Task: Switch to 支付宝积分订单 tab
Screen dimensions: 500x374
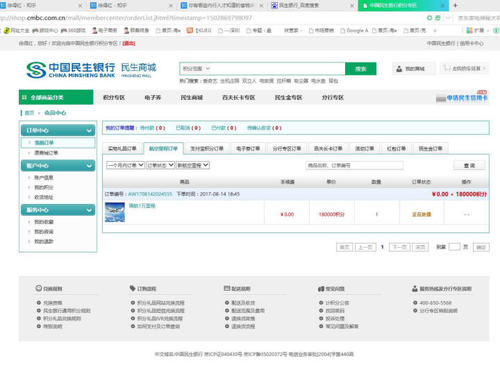Action: pos(207,148)
